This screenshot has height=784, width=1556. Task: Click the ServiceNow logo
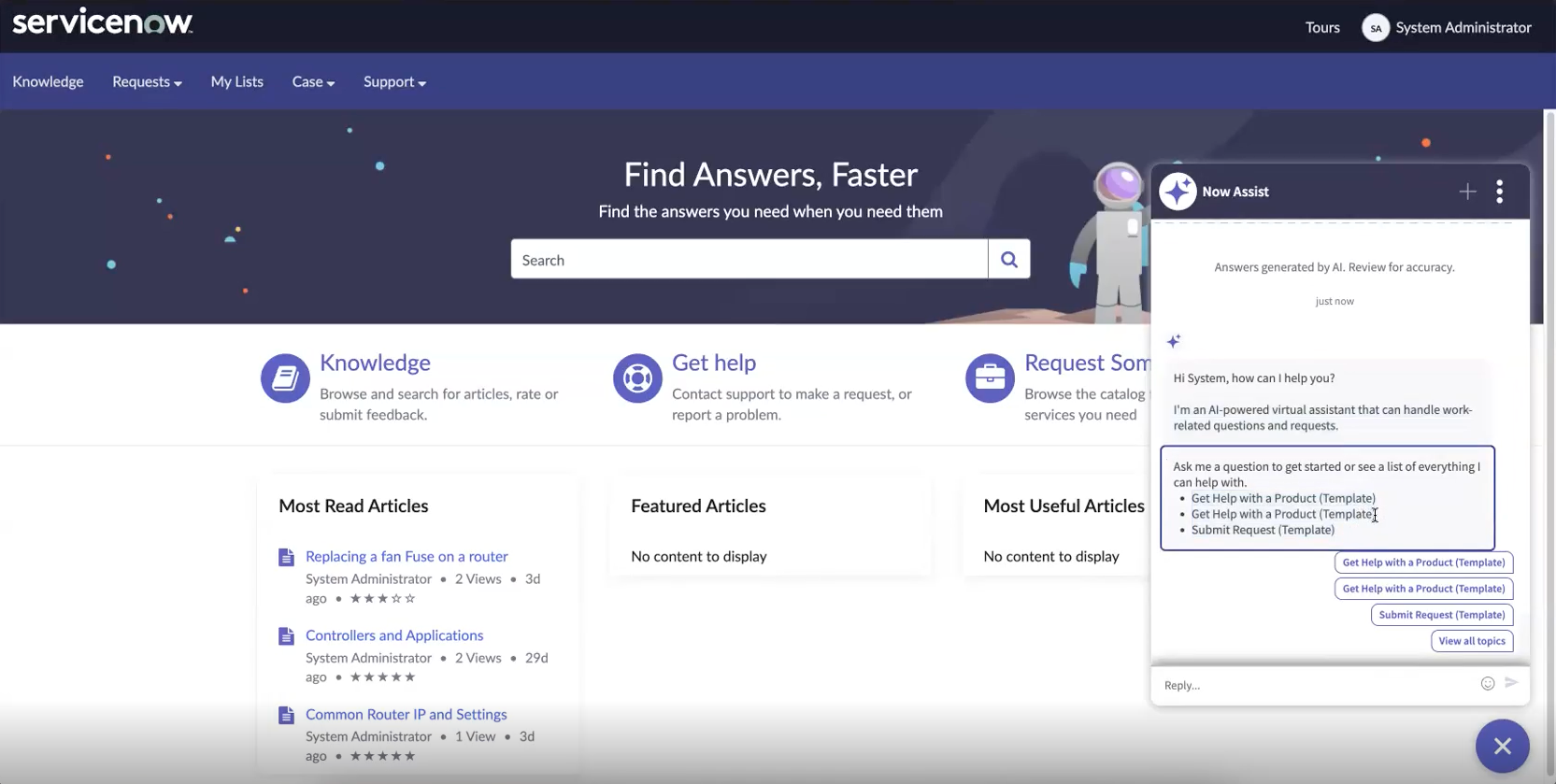point(103,22)
